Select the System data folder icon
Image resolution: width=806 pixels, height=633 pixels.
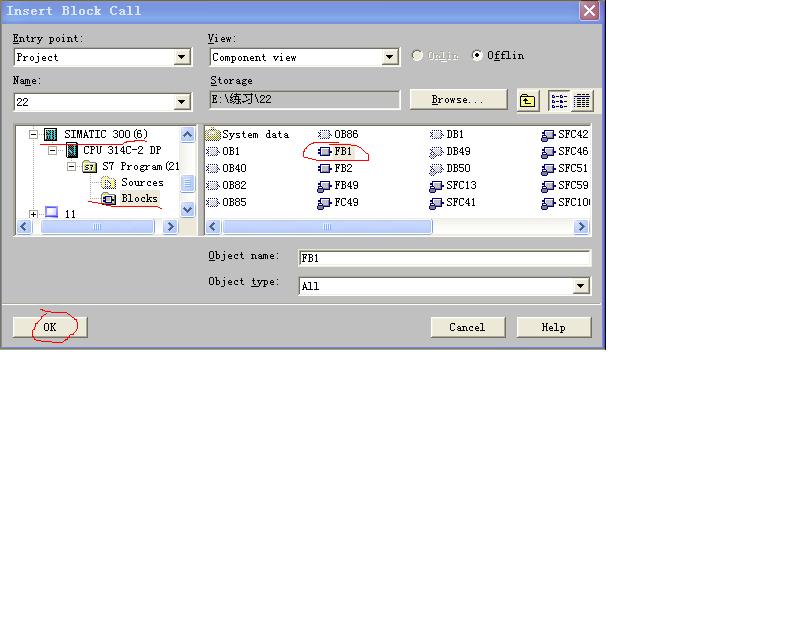(212, 135)
